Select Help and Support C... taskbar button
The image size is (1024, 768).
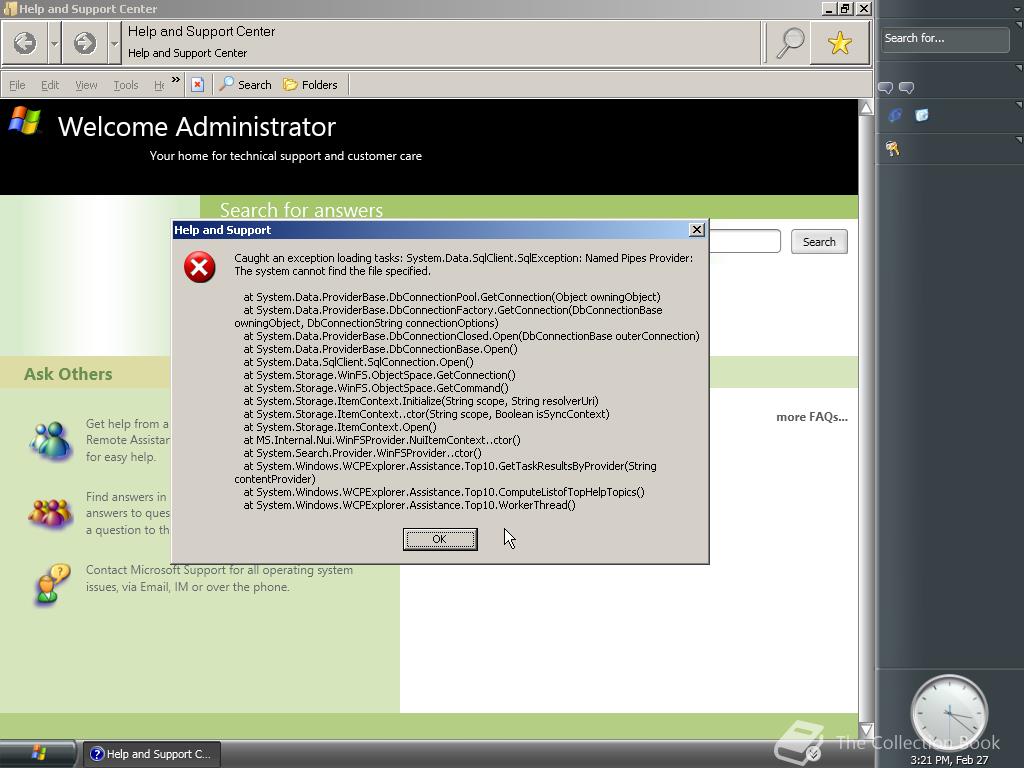pyautogui.click(x=152, y=754)
